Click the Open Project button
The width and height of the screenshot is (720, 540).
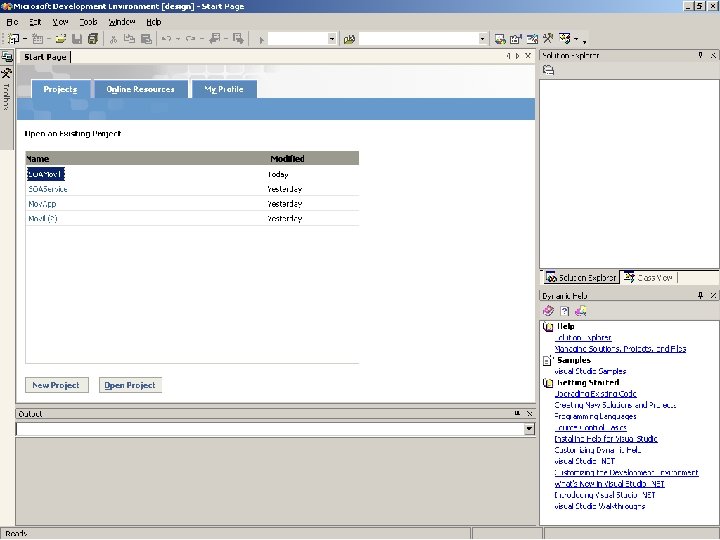coord(130,385)
